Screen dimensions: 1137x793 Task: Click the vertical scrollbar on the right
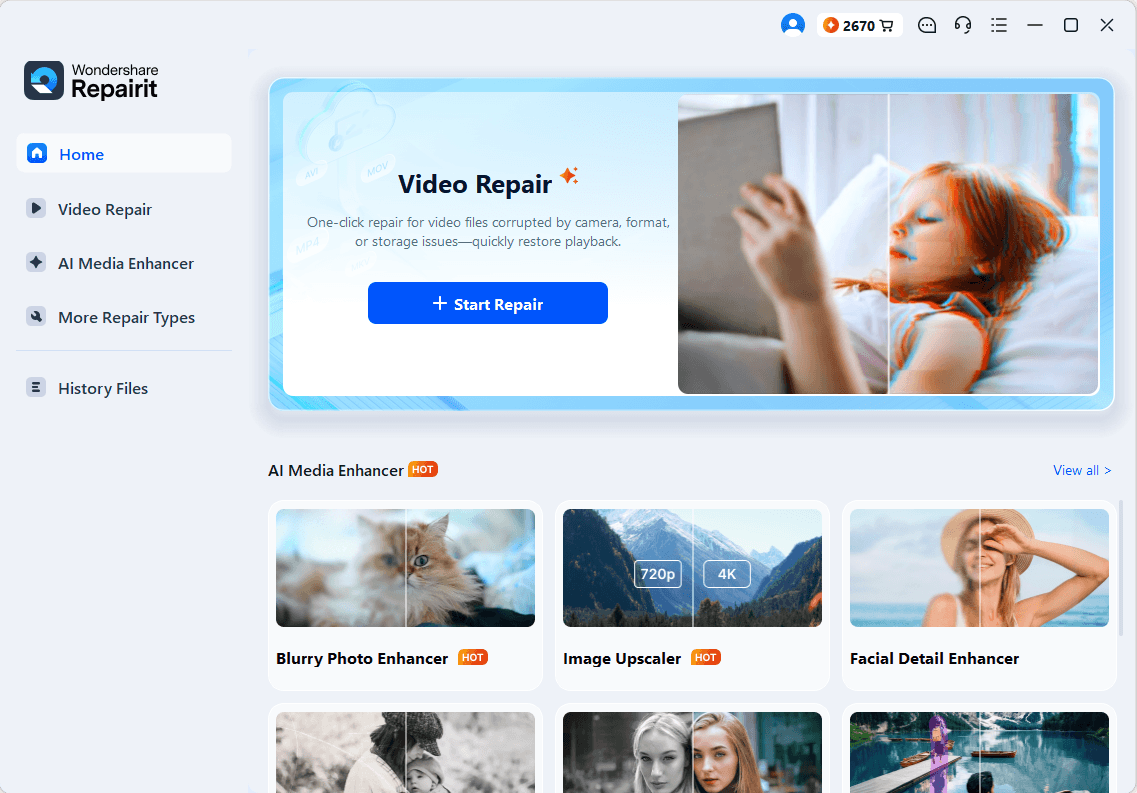[1122, 568]
